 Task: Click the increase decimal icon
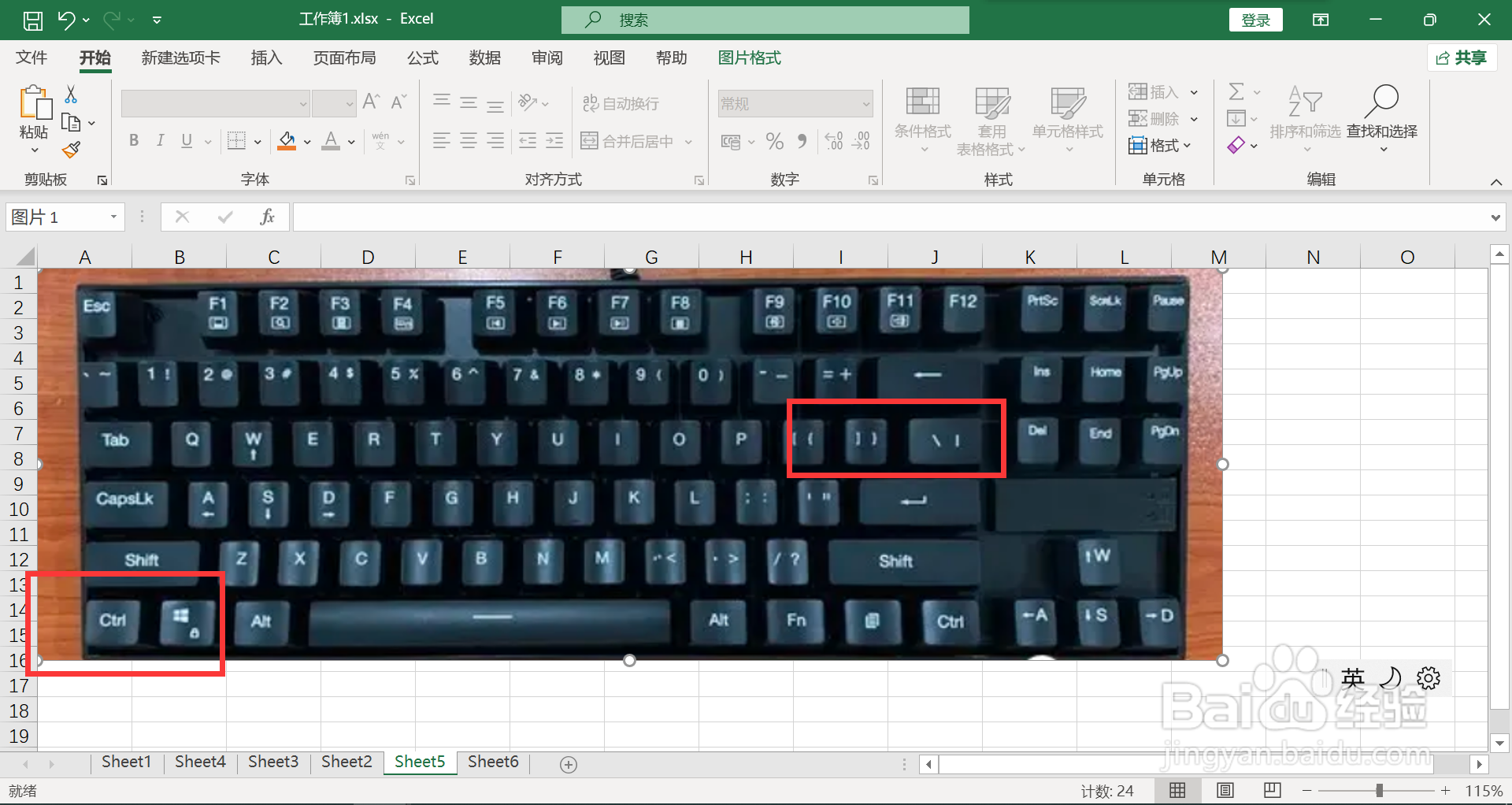835,142
